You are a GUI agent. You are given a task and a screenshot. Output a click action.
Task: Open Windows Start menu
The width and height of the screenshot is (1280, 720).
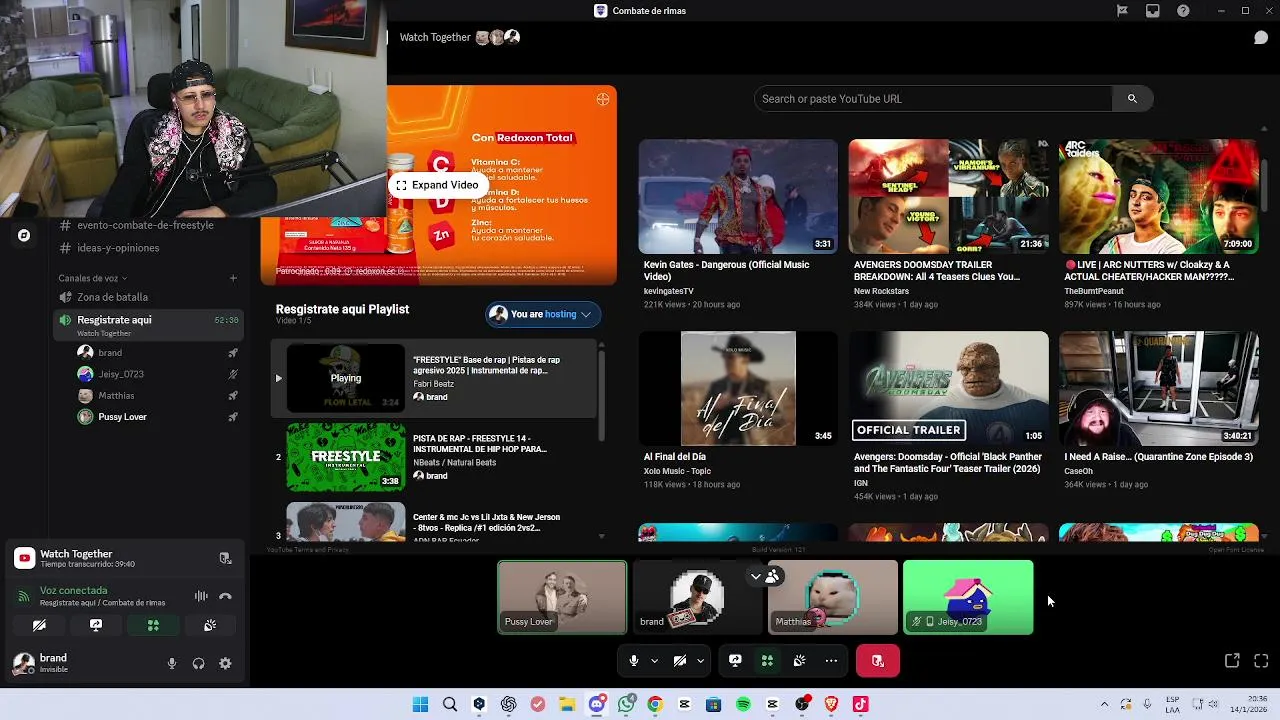click(x=420, y=704)
